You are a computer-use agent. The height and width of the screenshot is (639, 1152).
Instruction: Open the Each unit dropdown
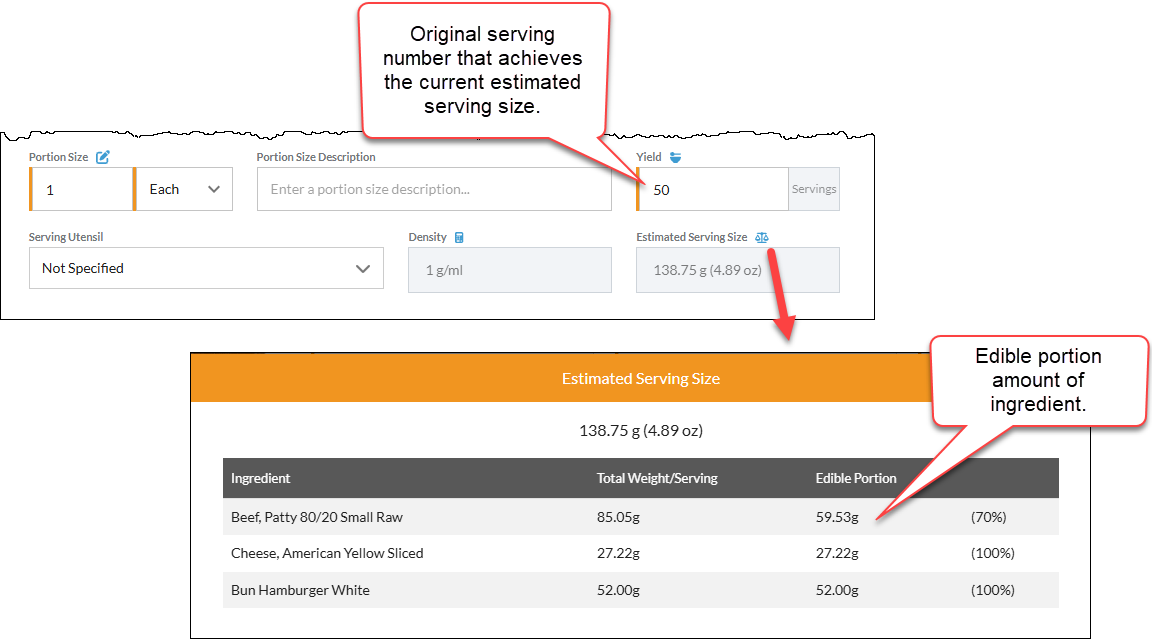184,189
